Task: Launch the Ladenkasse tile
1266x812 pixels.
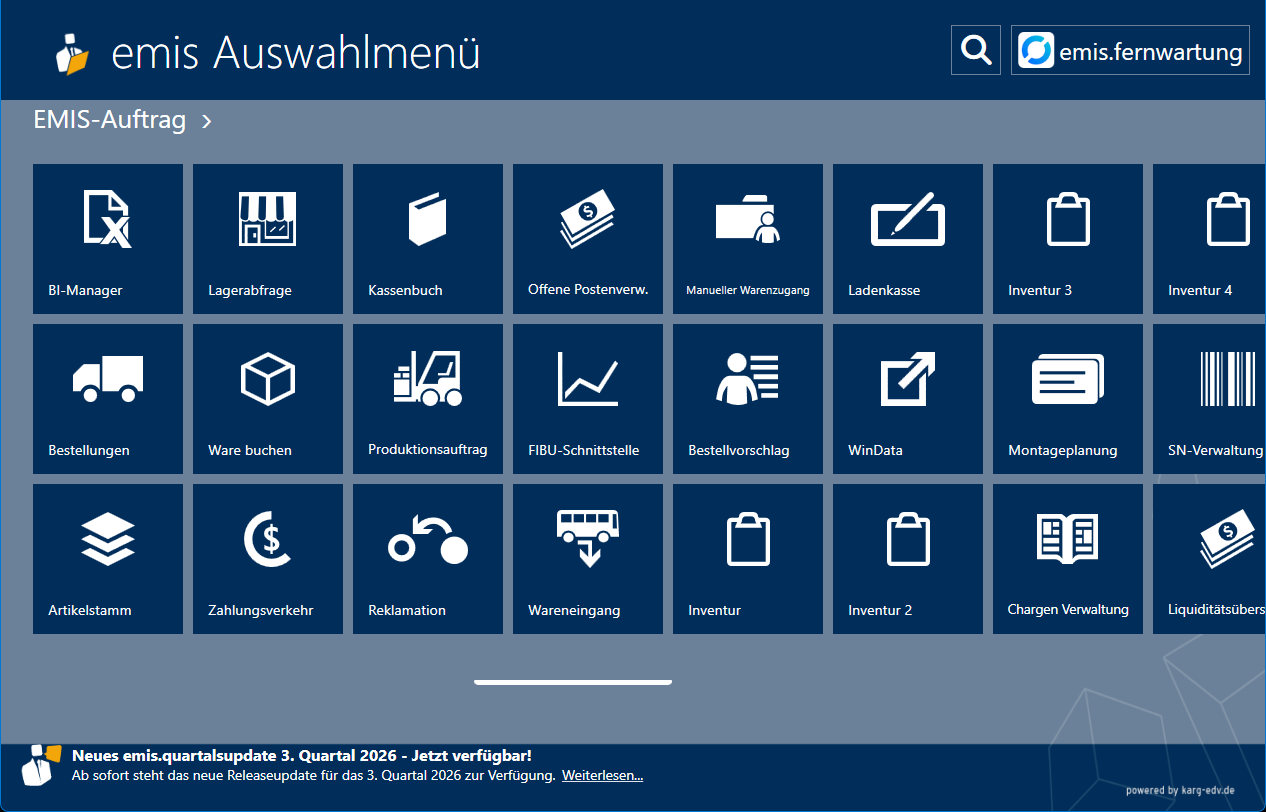Action: pos(908,239)
